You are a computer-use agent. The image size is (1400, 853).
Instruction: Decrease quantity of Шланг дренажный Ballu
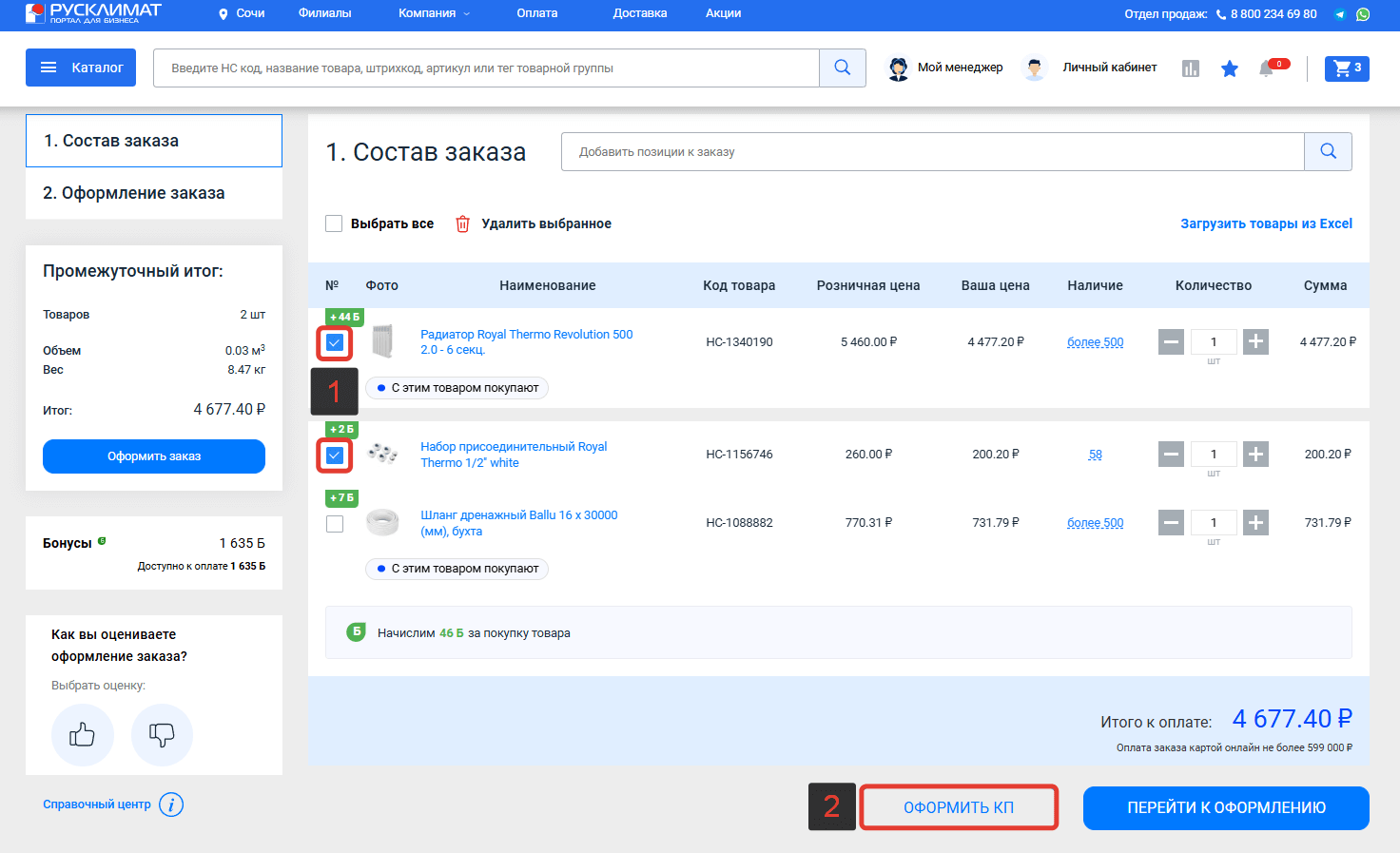pyautogui.click(x=1172, y=522)
